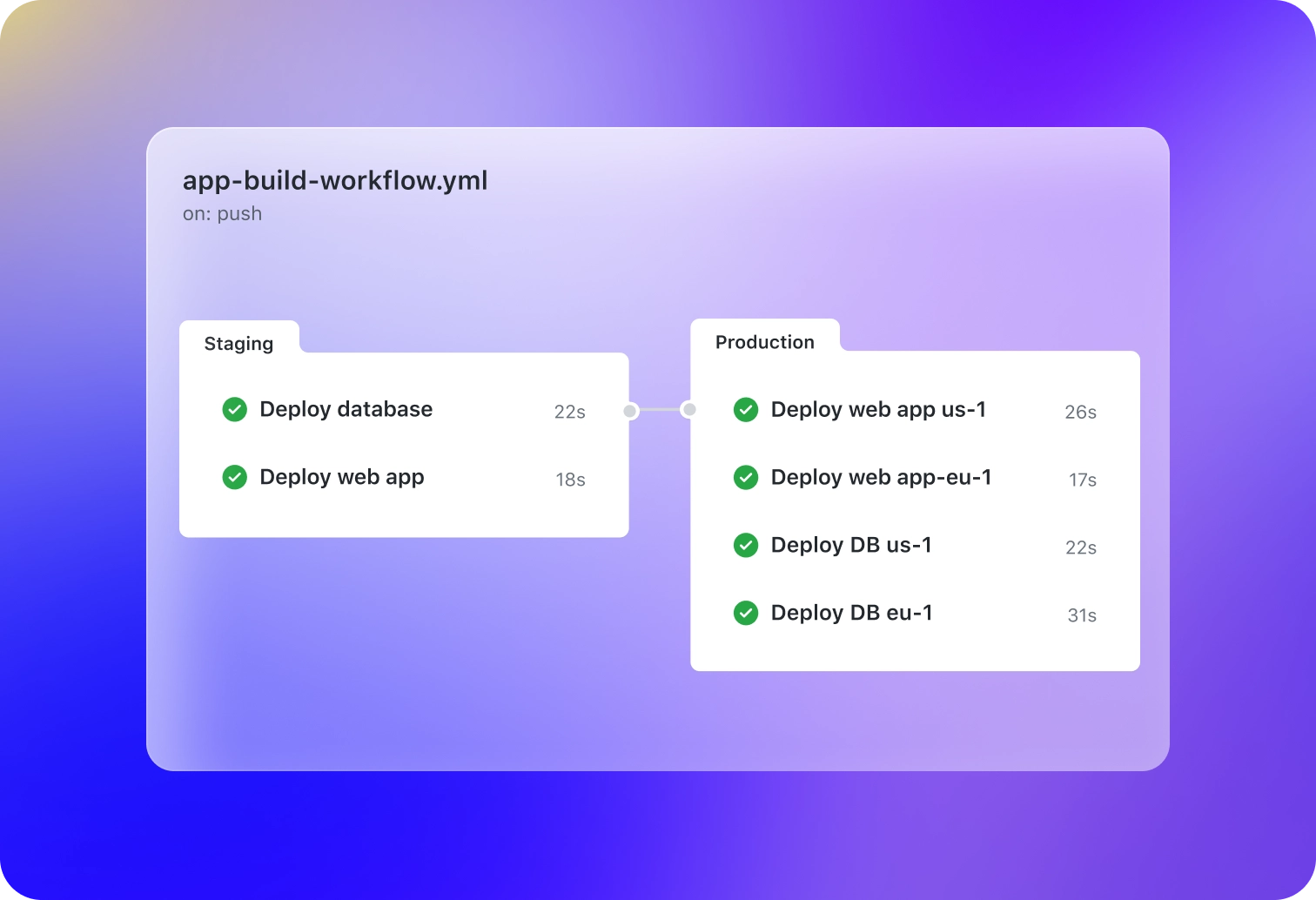Click the app-build-workflow.yml title

(x=335, y=180)
